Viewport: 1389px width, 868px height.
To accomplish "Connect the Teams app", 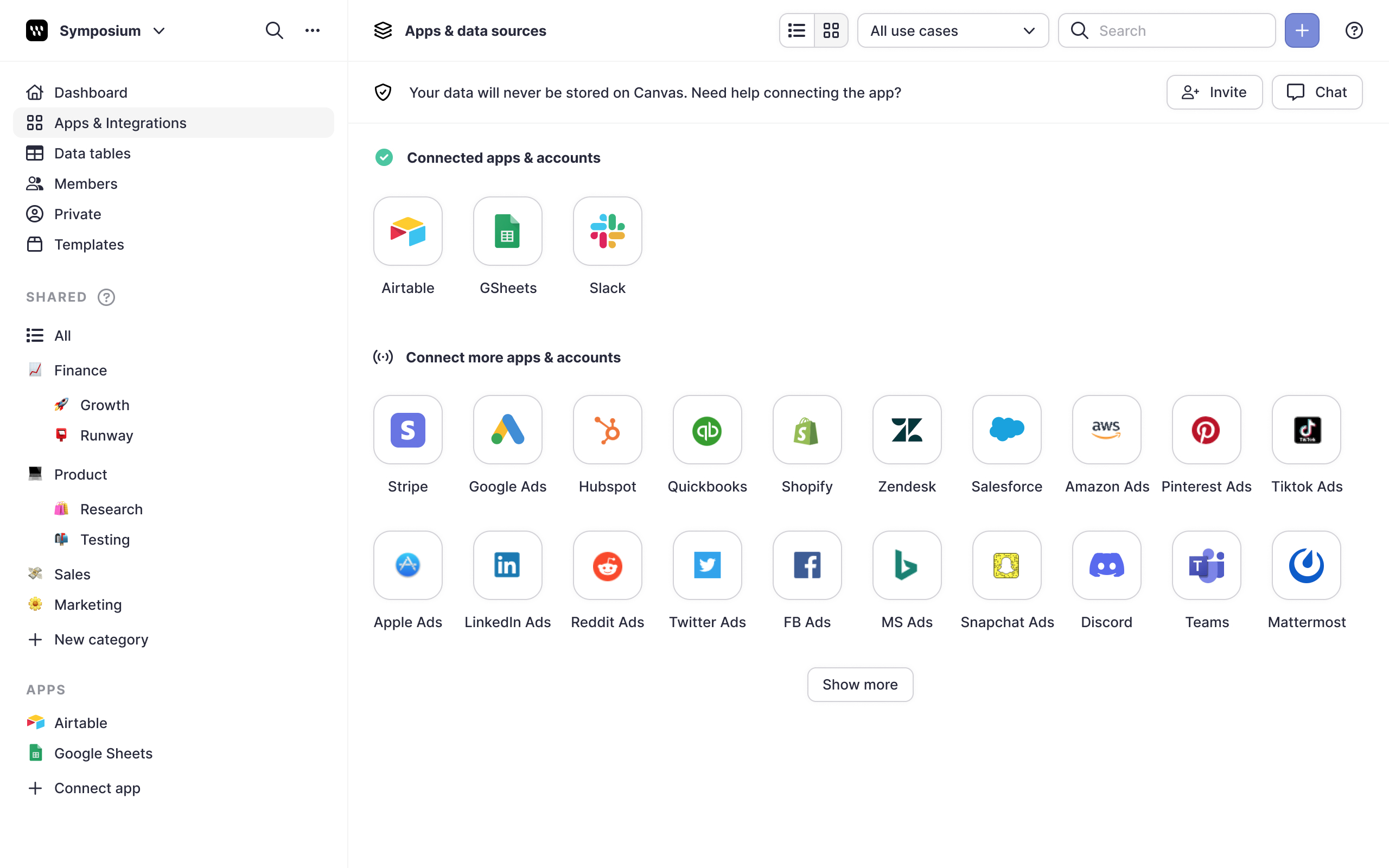I will (x=1207, y=565).
